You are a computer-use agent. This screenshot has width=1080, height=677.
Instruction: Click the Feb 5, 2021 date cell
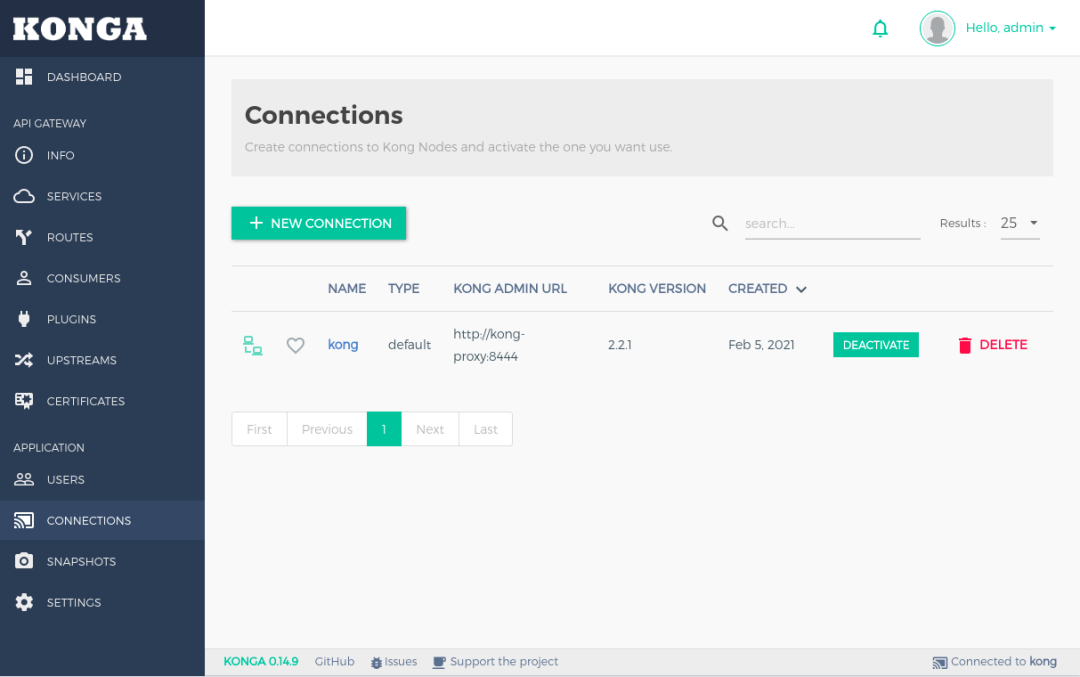coord(761,344)
